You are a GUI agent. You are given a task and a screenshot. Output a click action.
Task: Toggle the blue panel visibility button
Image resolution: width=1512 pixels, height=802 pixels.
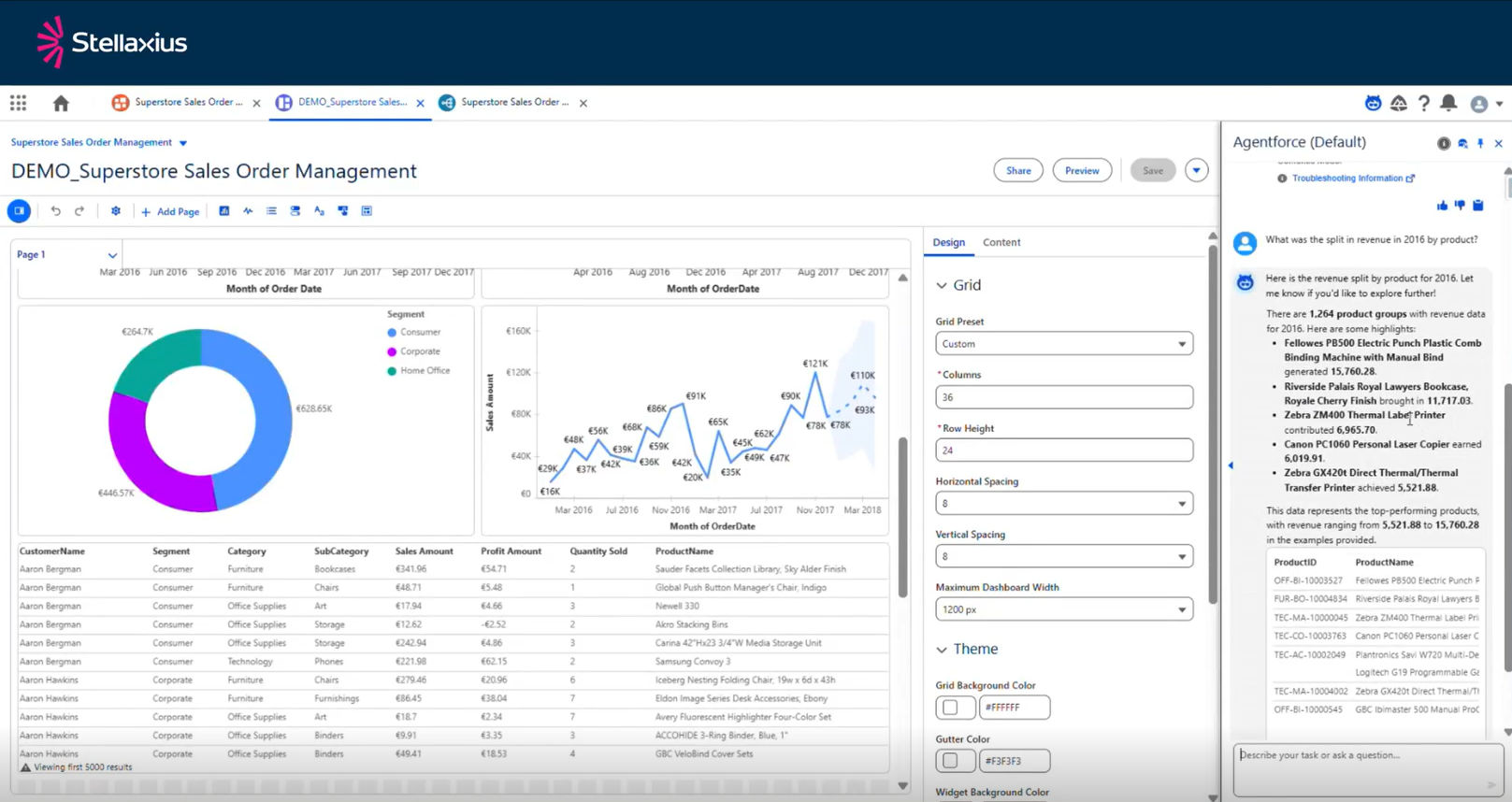click(x=19, y=211)
